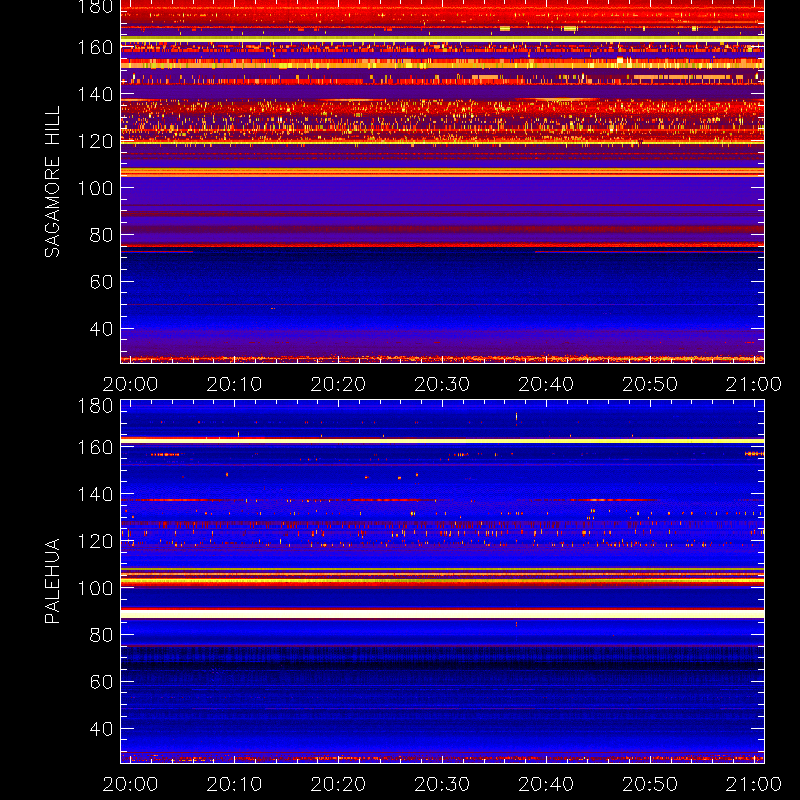Click the yellow band near 163 in Palehua spectrogram
Screen dimensions: 800x800
[x=442, y=440]
